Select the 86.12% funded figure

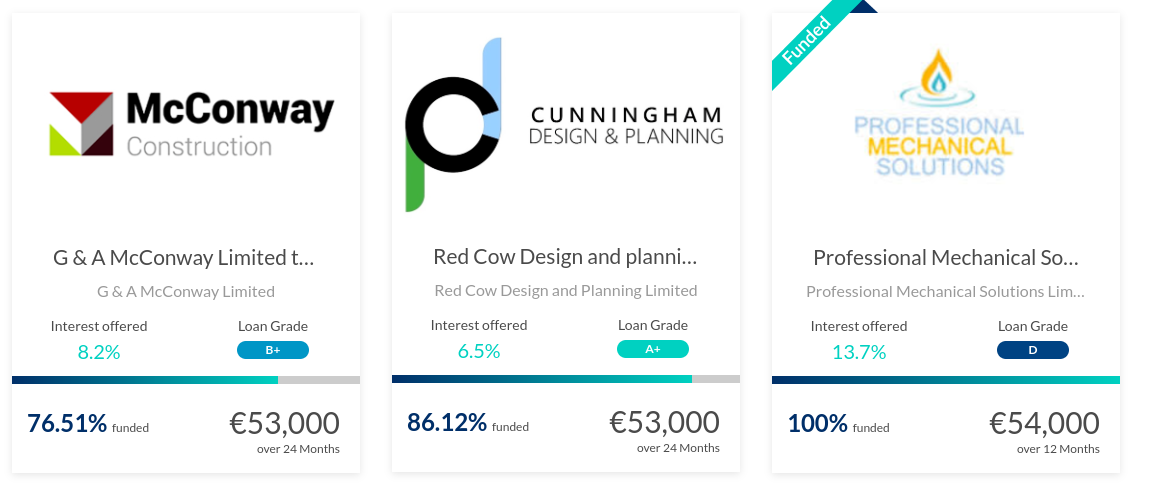pyautogui.click(x=447, y=422)
